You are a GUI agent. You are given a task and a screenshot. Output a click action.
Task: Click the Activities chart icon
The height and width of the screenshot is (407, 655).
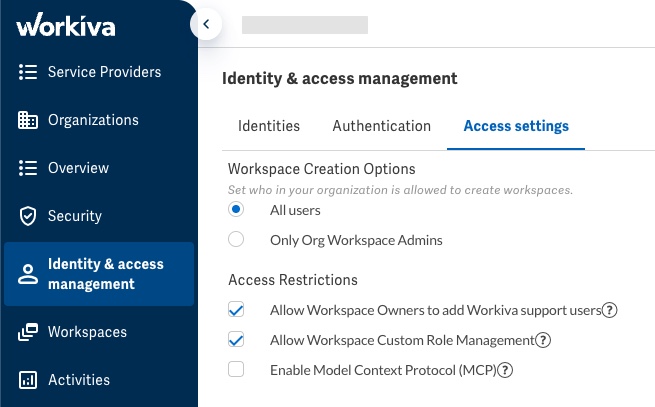(x=28, y=380)
